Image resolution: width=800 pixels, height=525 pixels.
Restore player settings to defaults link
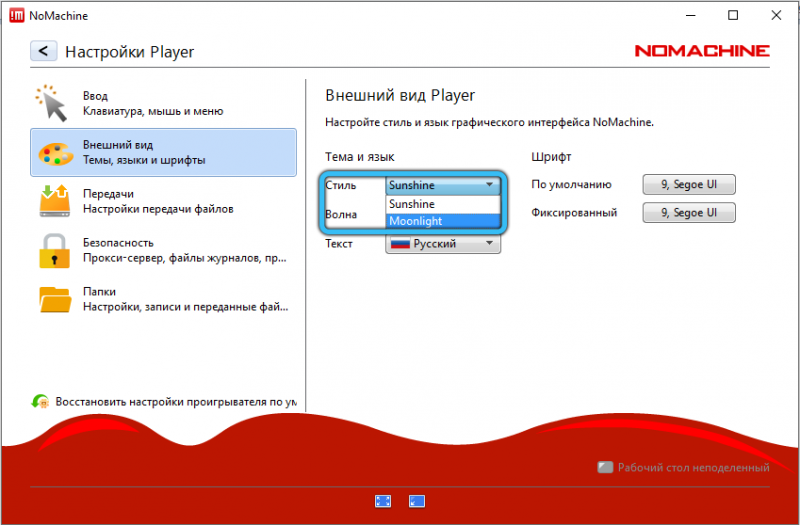point(176,402)
